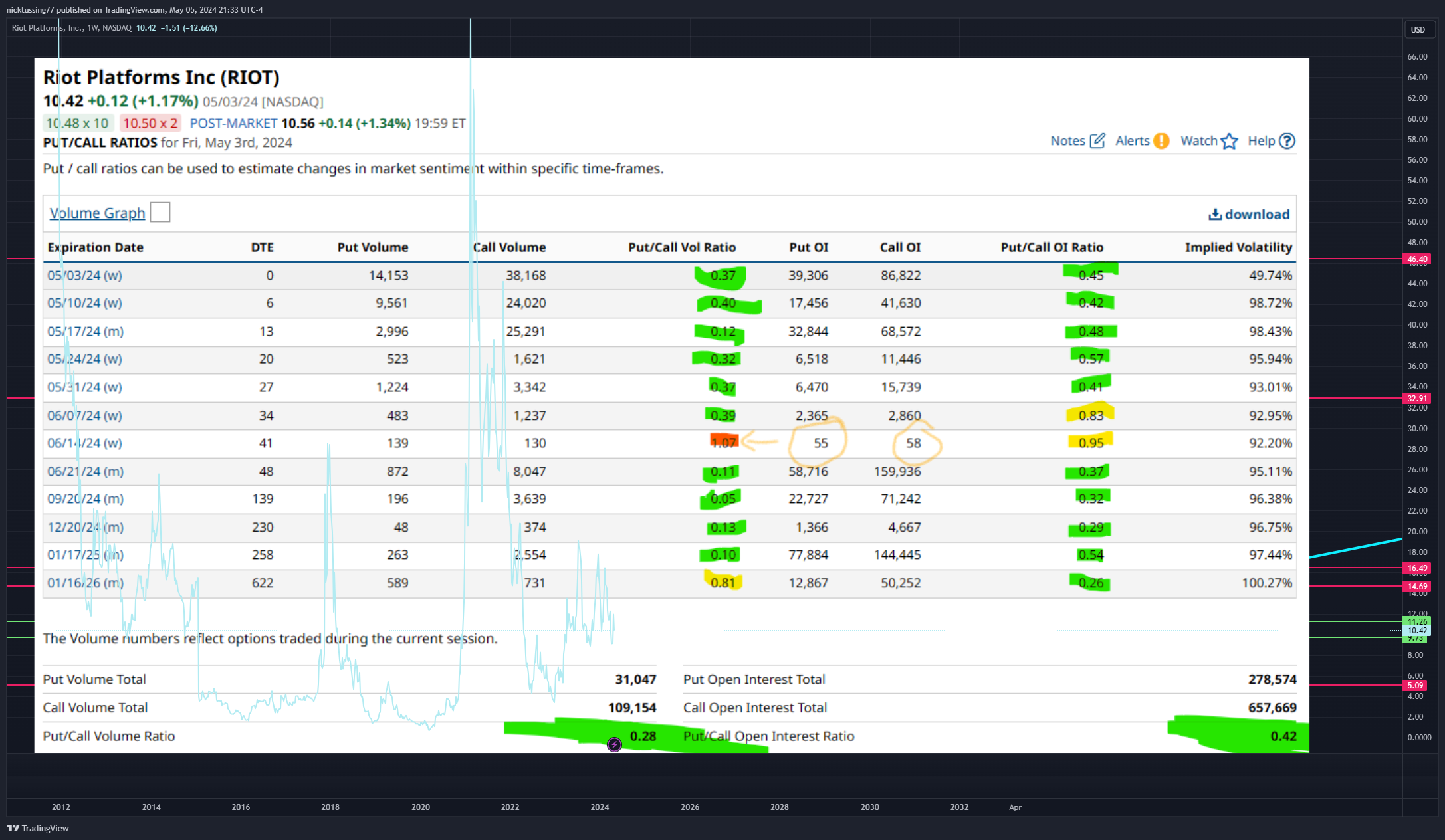Click the Put Volume Total value 31,047
Viewport: 1445px width, 840px height.
[635, 679]
